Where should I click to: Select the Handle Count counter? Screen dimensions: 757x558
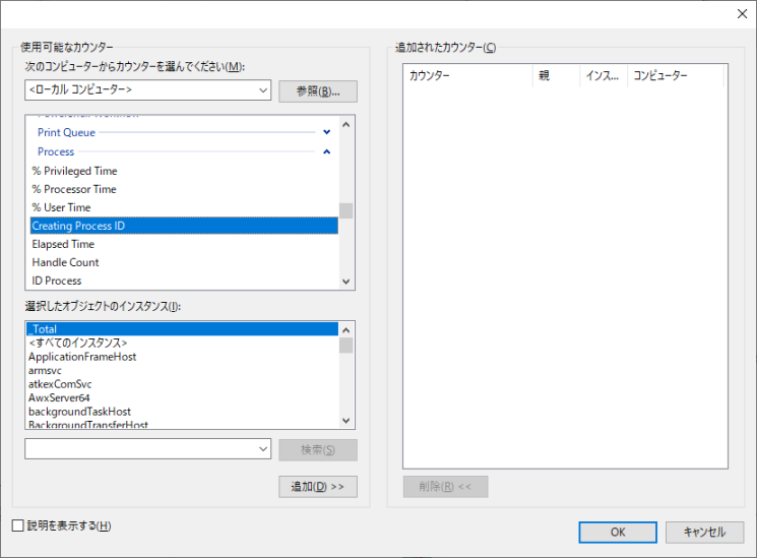66,262
